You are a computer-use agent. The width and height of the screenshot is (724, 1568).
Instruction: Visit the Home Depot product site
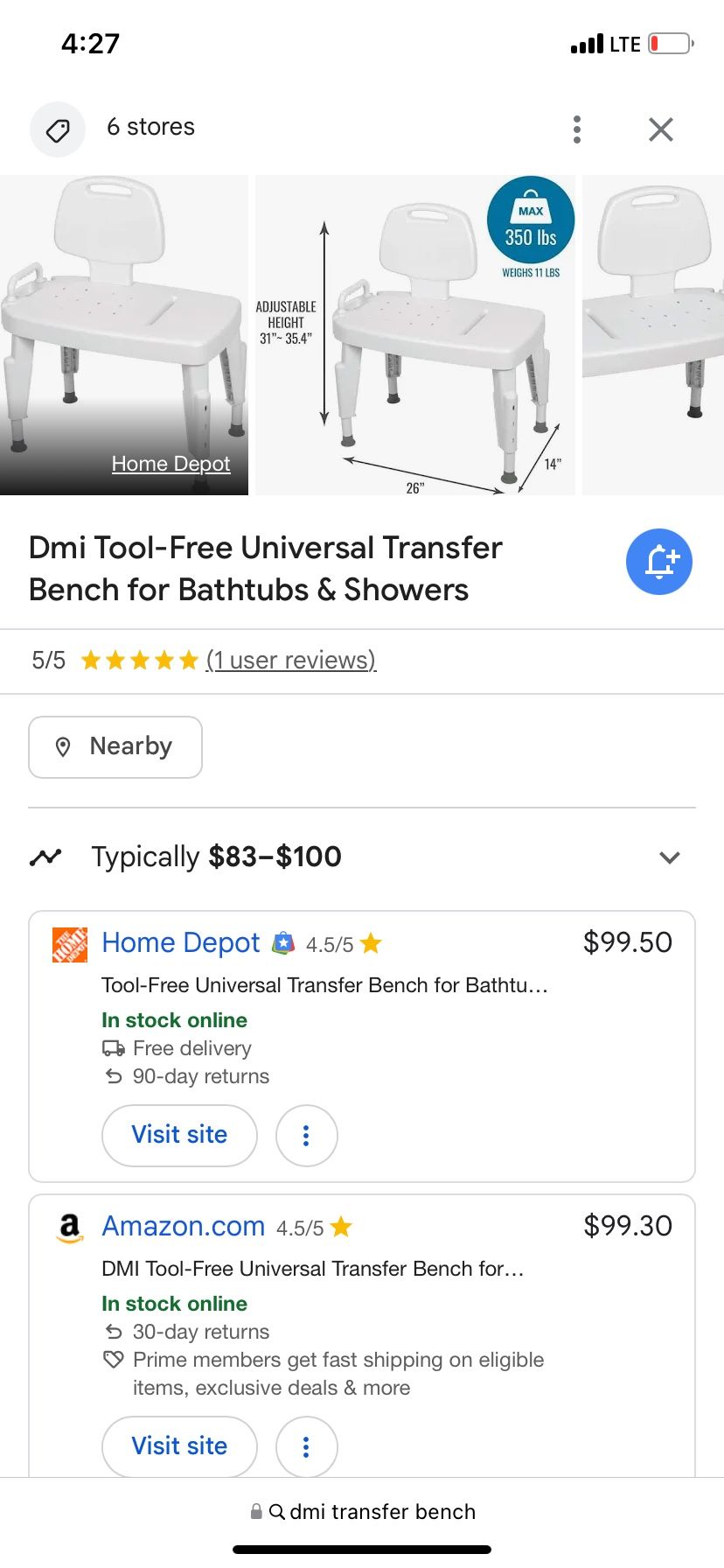click(178, 1135)
